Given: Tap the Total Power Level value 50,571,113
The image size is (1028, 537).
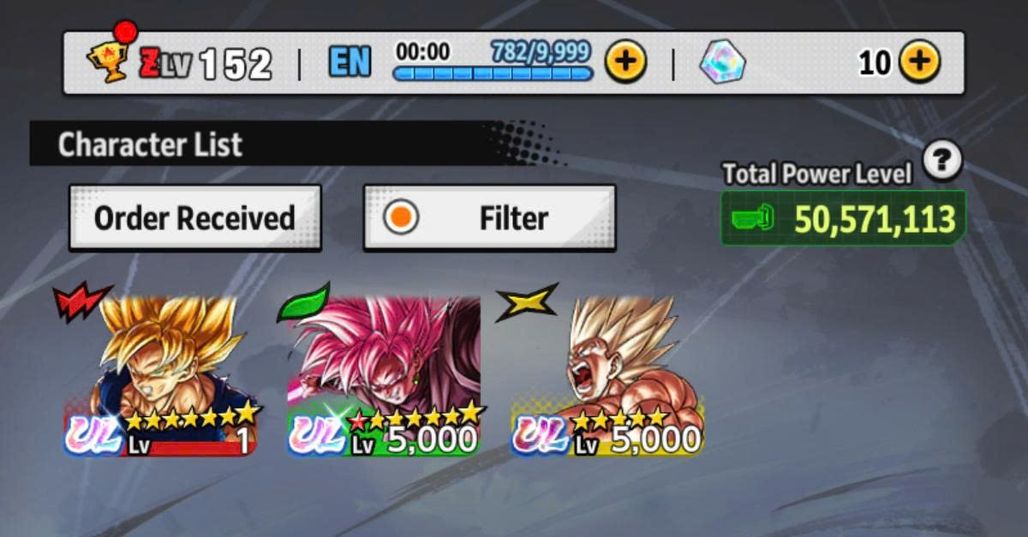Looking at the screenshot, I should click(875, 219).
